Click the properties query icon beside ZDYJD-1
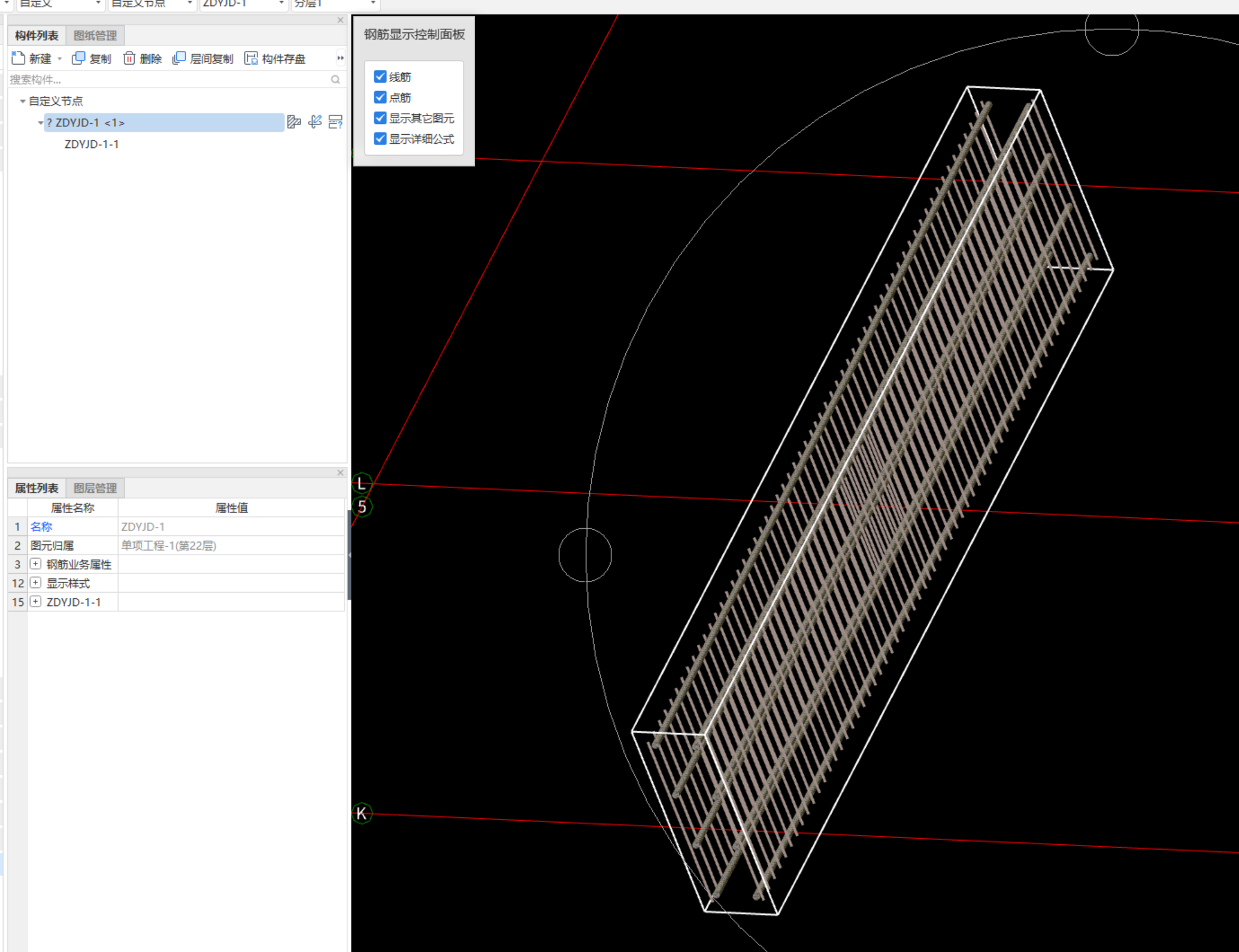This screenshot has height=952, width=1239. click(x=336, y=122)
